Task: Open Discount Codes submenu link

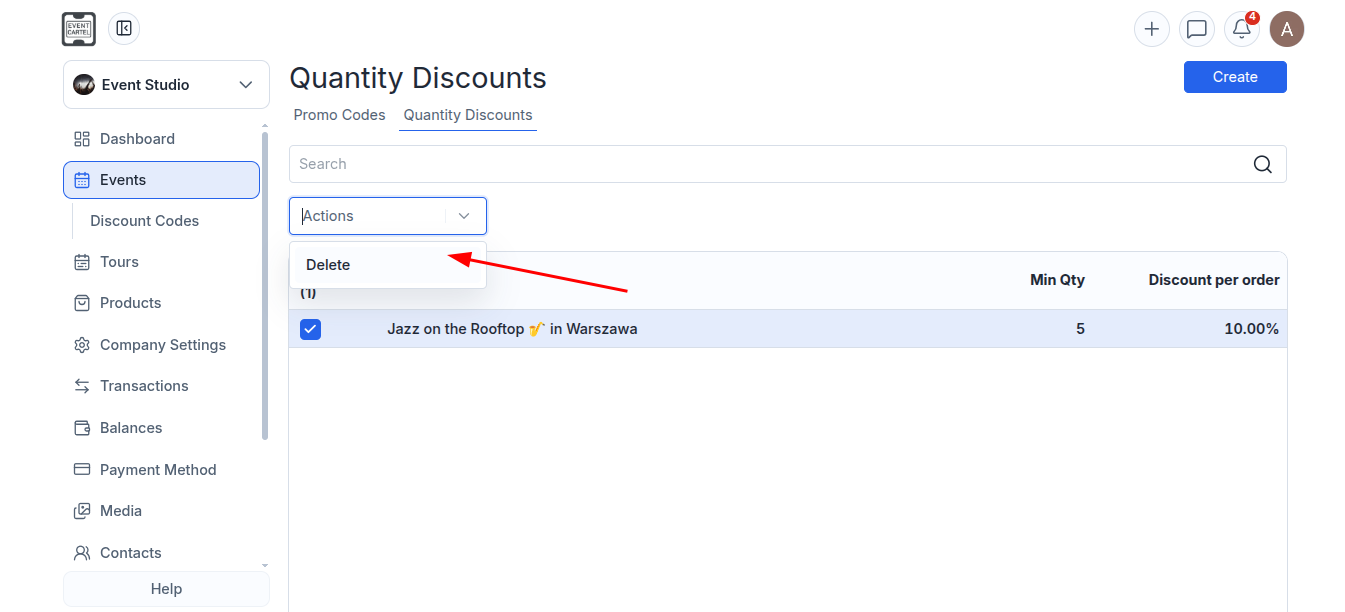Action: (x=144, y=221)
